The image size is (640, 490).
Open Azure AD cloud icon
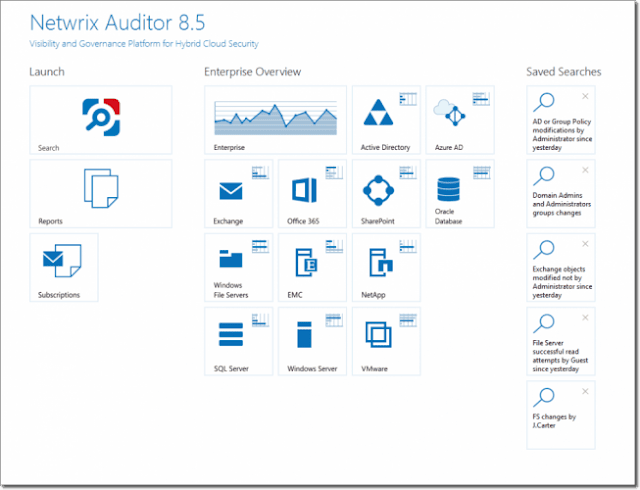449,112
